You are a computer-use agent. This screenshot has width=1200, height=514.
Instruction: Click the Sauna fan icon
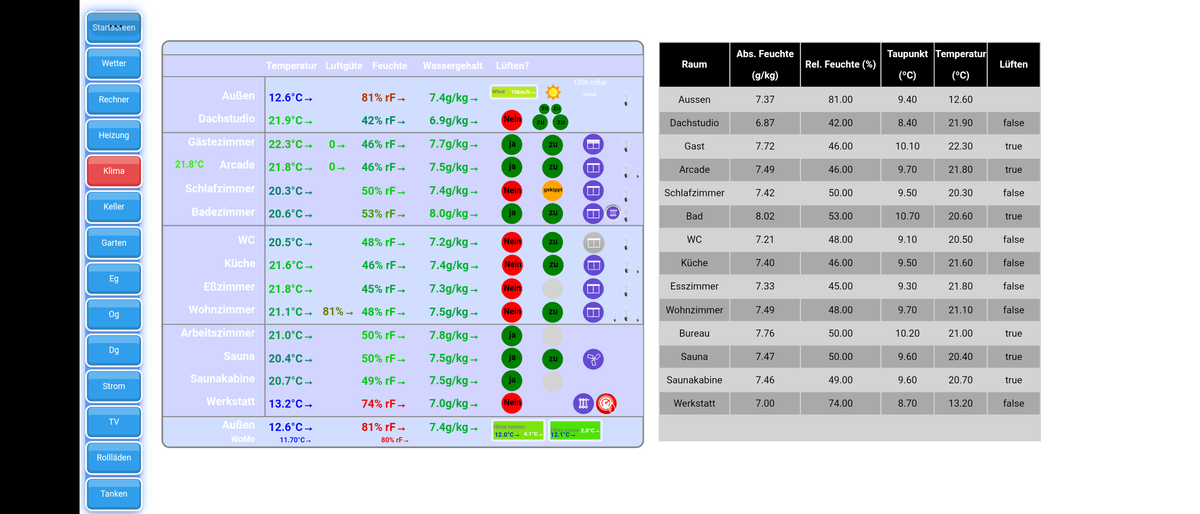(x=593, y=358)
